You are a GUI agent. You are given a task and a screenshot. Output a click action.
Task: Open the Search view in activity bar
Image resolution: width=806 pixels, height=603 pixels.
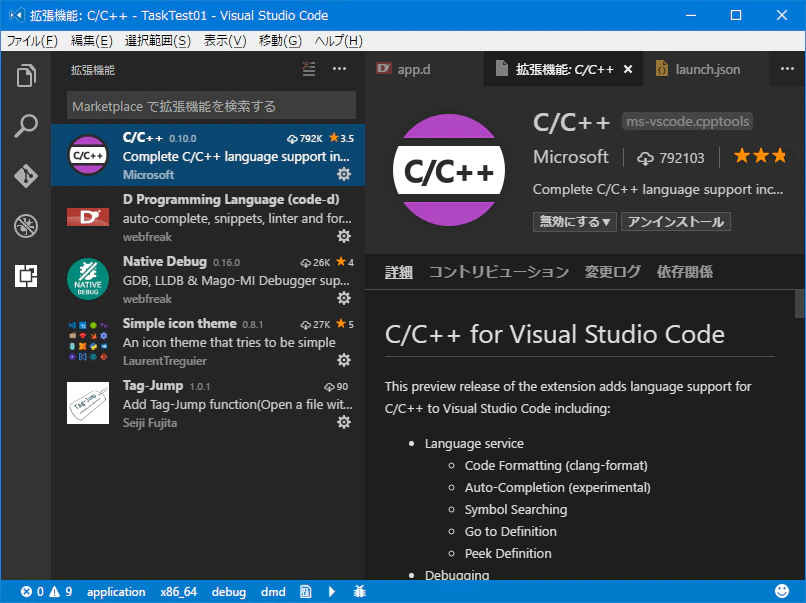click(x=26, y=125)
